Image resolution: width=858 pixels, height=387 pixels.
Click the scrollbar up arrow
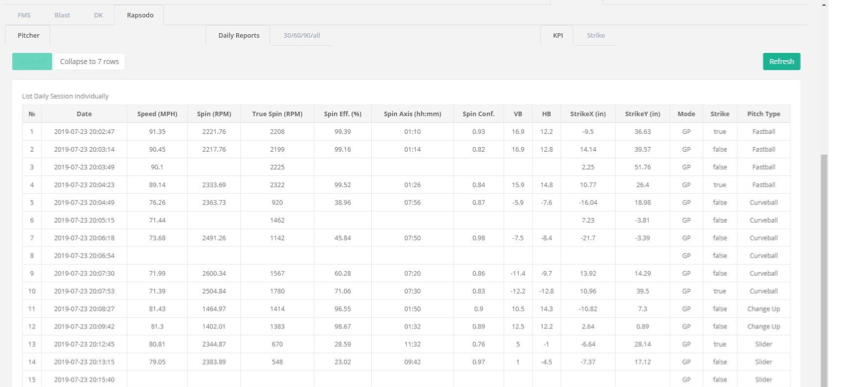(825, 4)
